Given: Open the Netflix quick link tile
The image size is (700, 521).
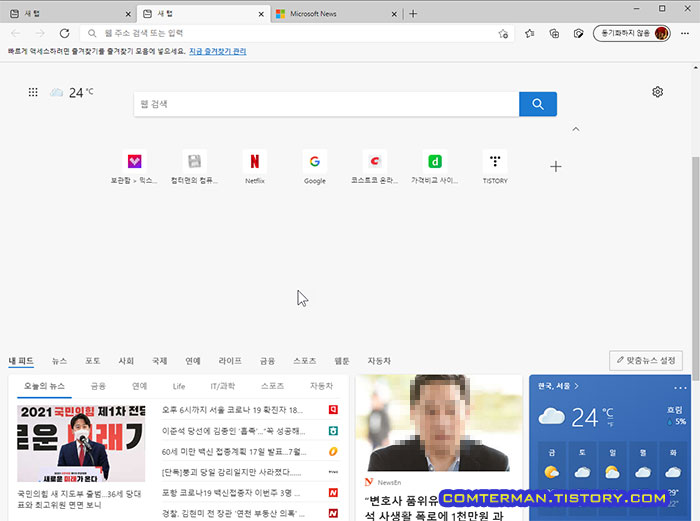Looking at the screenshot, I should pyautogui.click(x=254, y=167).
